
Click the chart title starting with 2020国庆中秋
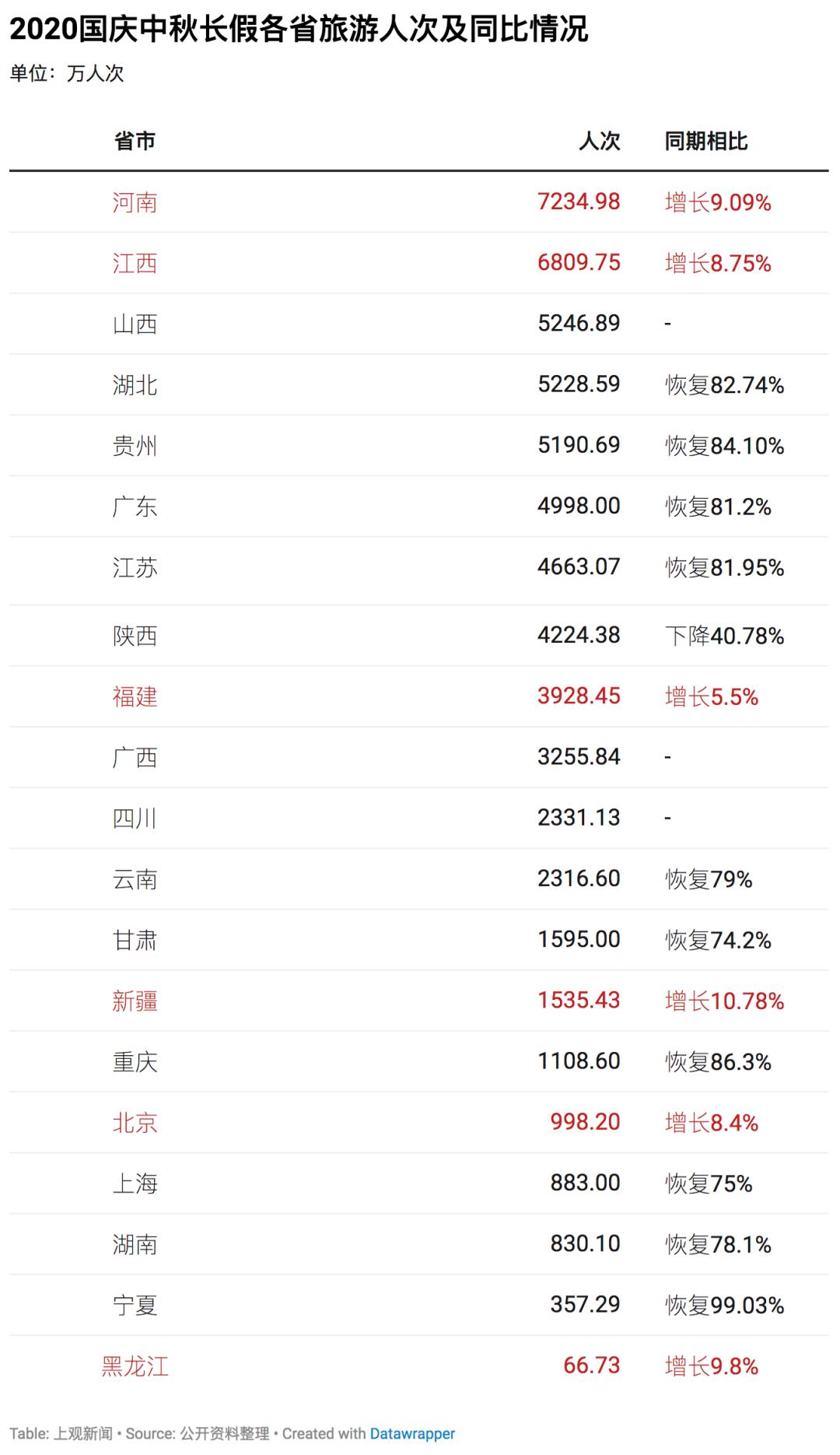(x=299, y=30)
